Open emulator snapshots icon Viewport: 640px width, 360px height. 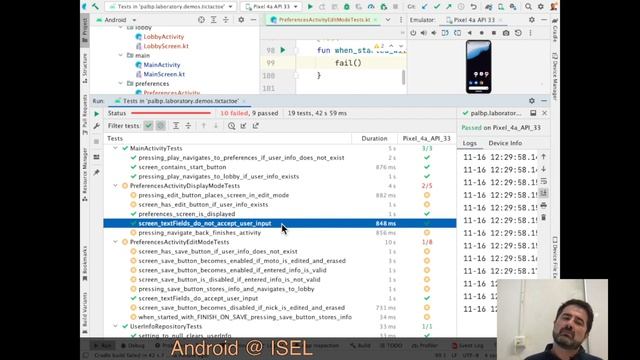point(518,33)
